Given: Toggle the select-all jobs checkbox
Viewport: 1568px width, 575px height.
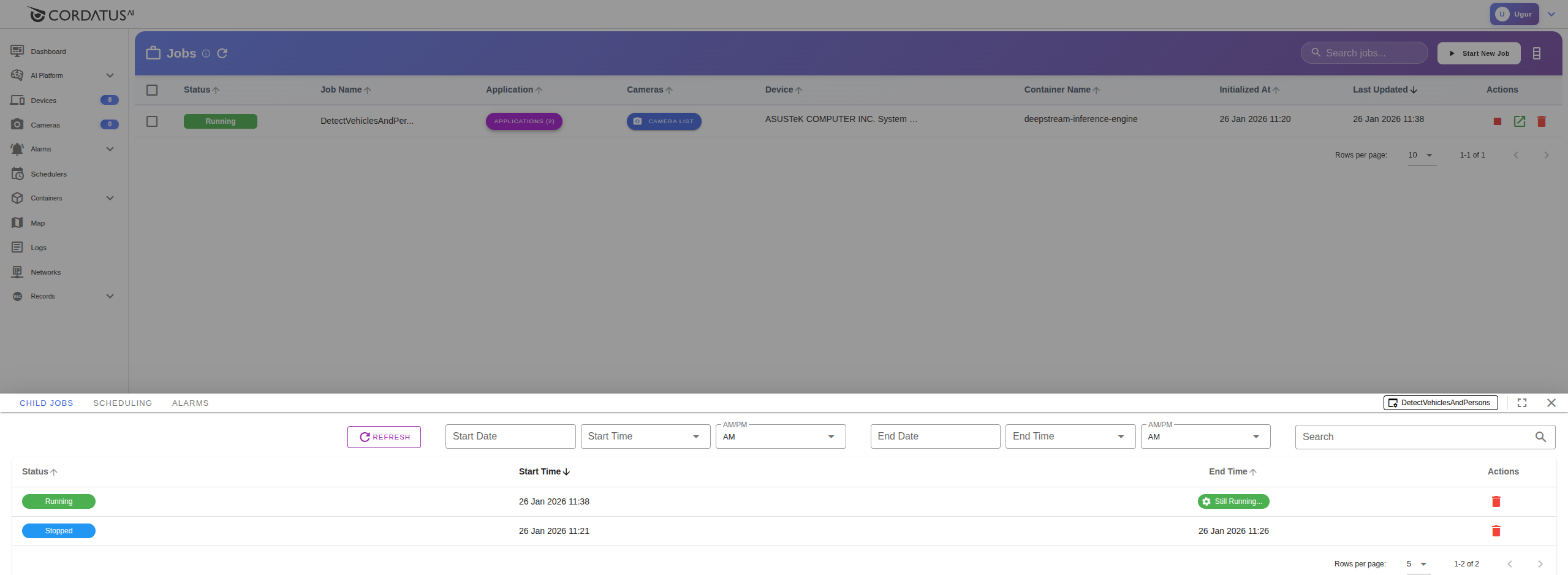Looking at the screenshot, I should pyautogui.click(x=152, y=90).
